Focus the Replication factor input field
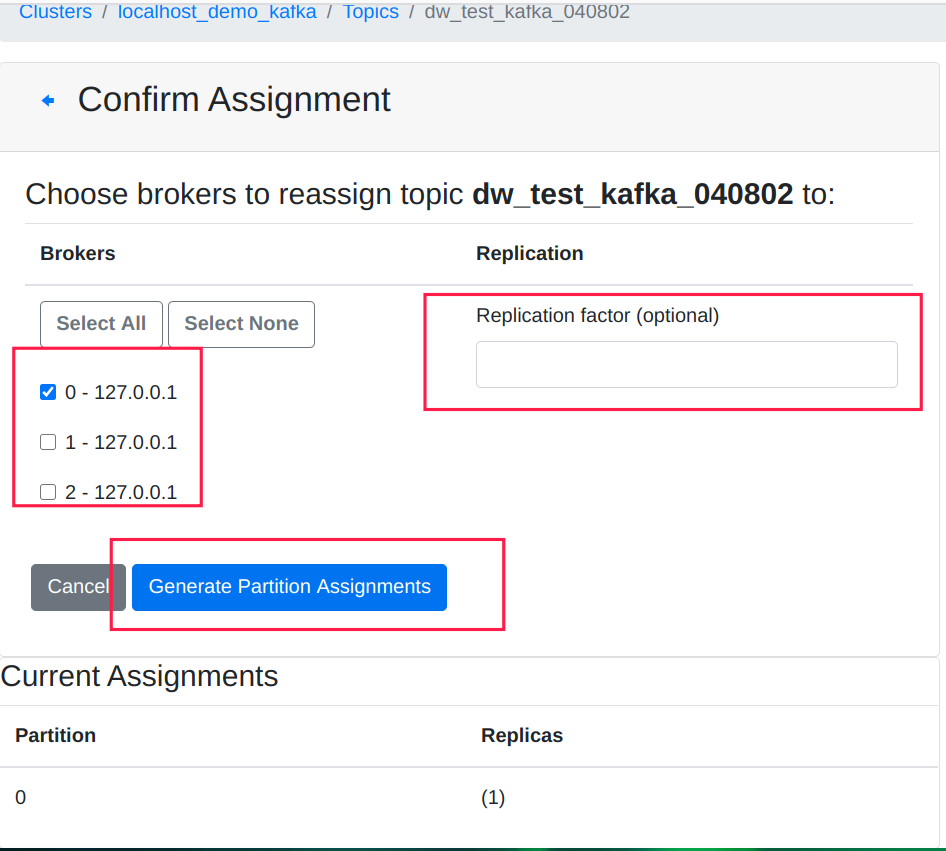 686,364
